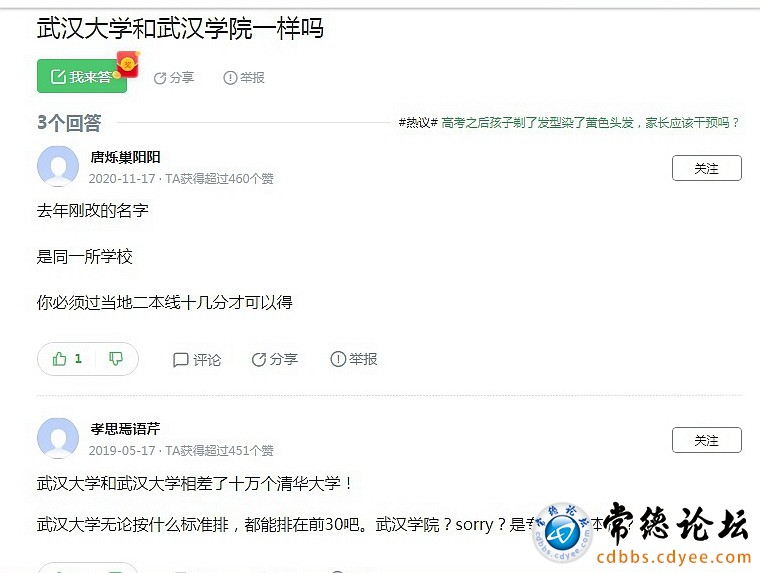The height and width of the screenshot is (573, 760).
Task: Share the question via top 分享 icon
Action: pos(174,78)
